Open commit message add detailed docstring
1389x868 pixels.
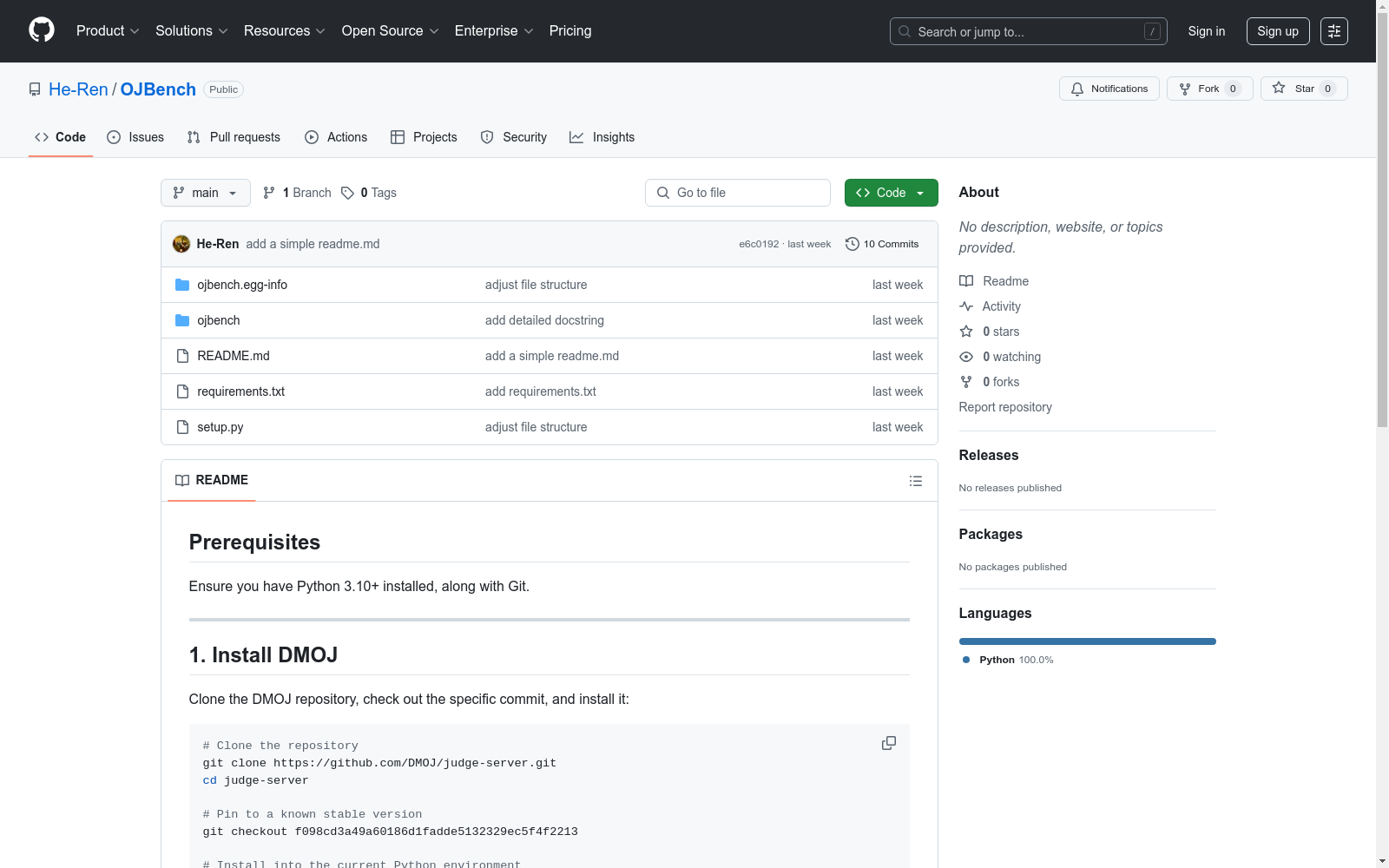point(544,320)
